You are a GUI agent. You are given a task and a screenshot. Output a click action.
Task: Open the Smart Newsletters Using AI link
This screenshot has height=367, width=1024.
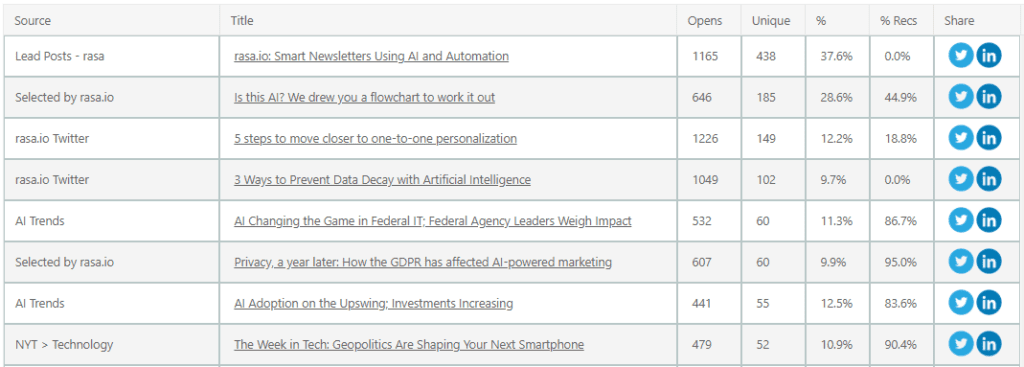[x=371, y=56]
